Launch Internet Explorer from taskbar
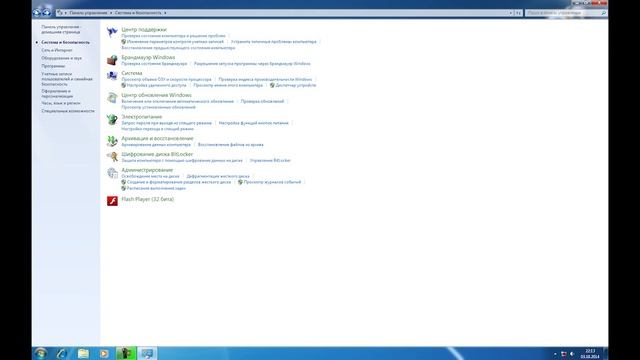 [62, 353]
